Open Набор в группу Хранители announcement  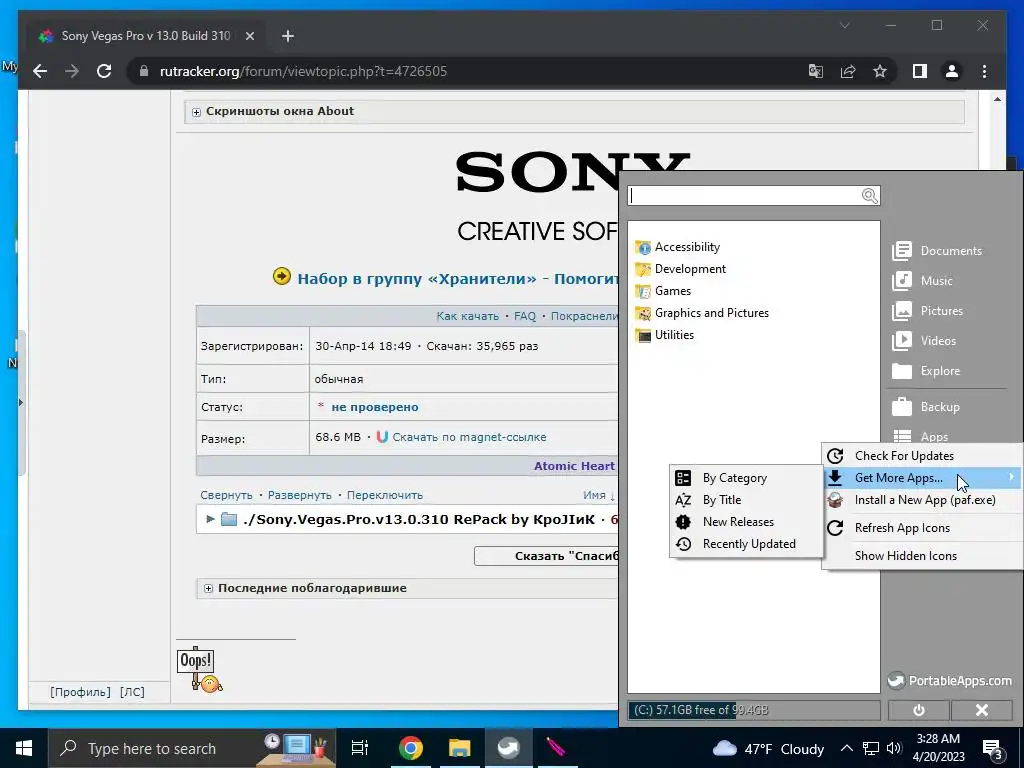[x=457, y=279]
